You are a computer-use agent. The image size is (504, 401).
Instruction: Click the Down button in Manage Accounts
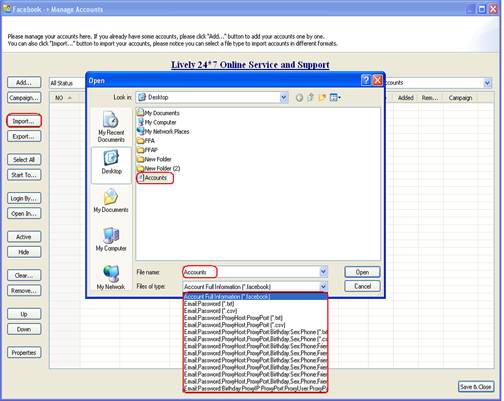pos(24,329)
